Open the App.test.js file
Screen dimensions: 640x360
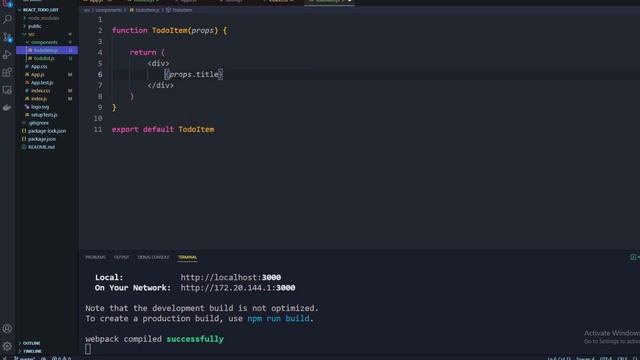42,82
